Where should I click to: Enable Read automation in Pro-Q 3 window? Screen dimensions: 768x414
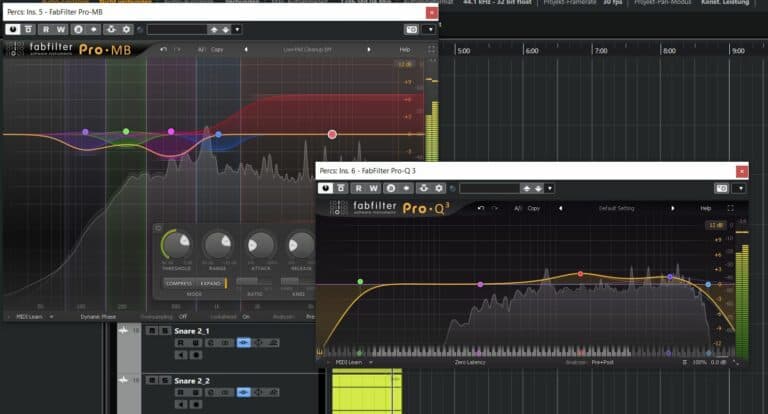point(359,188)
